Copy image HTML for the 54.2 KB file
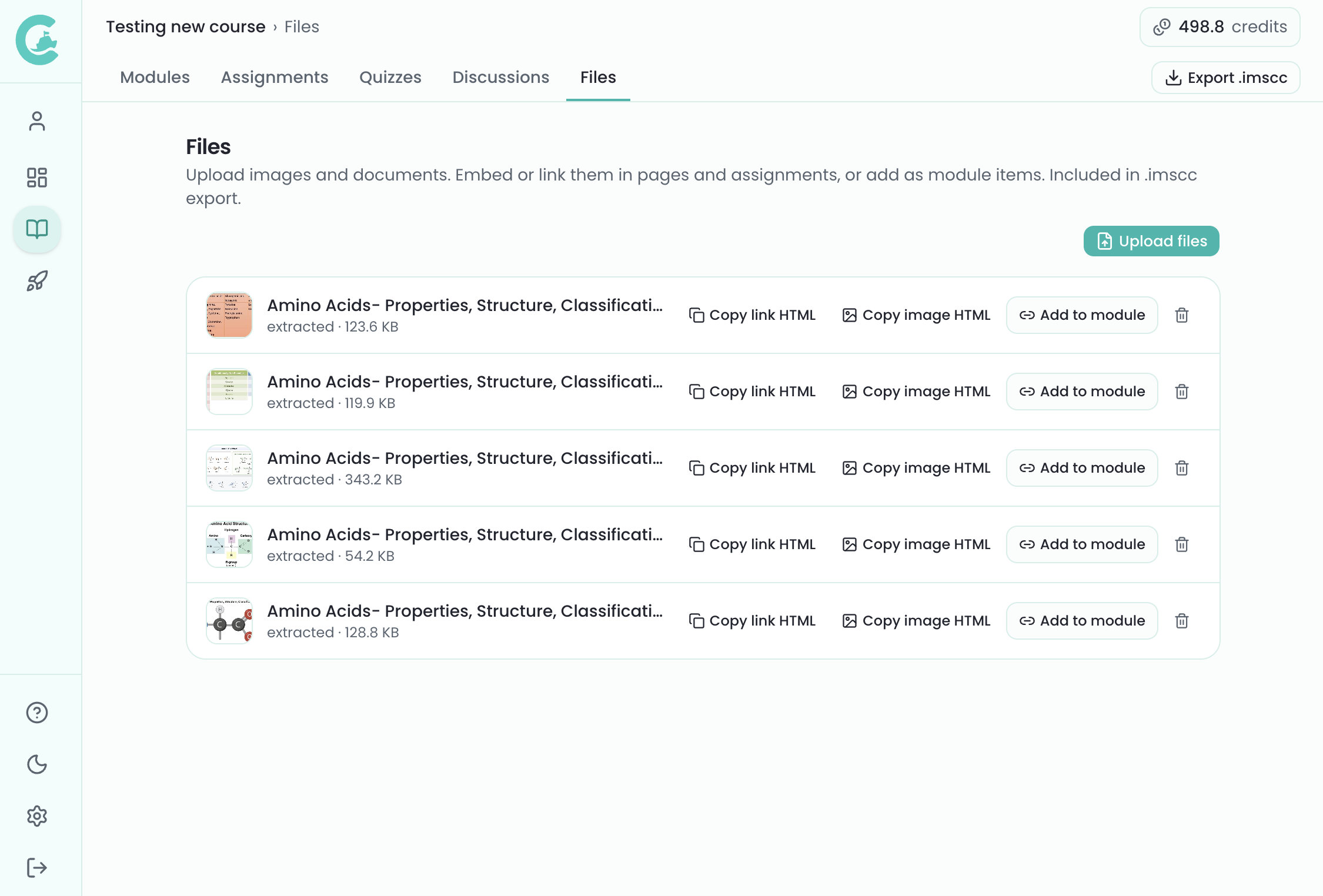Screen dimensions: 1323x896 tap(916, 544)
